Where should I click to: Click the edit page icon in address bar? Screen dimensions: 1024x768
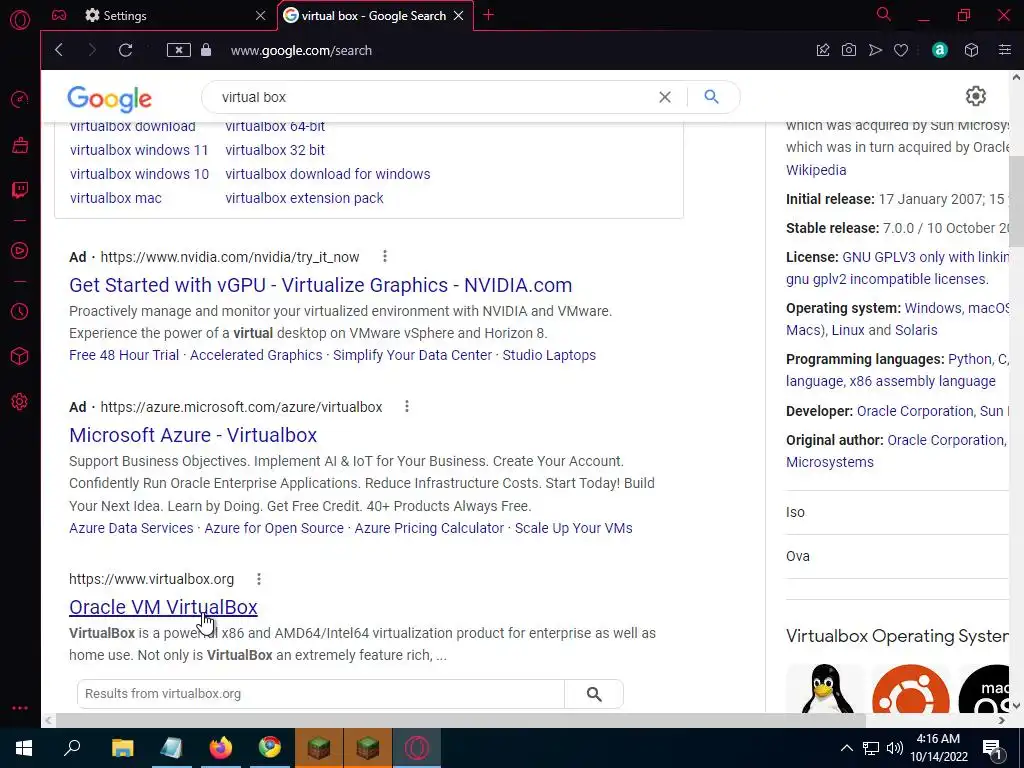(x=823, y=50)
